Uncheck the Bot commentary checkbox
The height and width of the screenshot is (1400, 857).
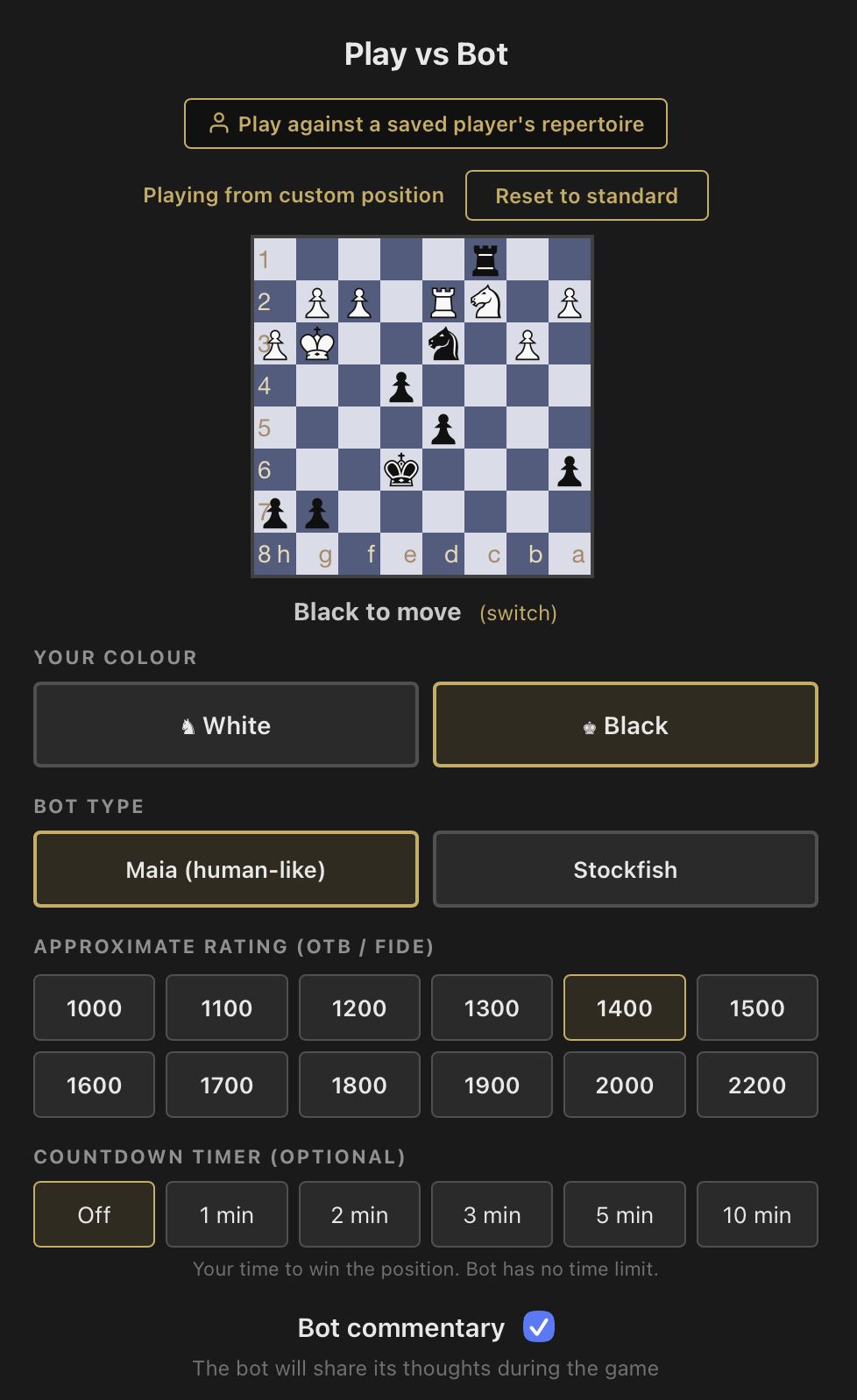coord(539,1326)
